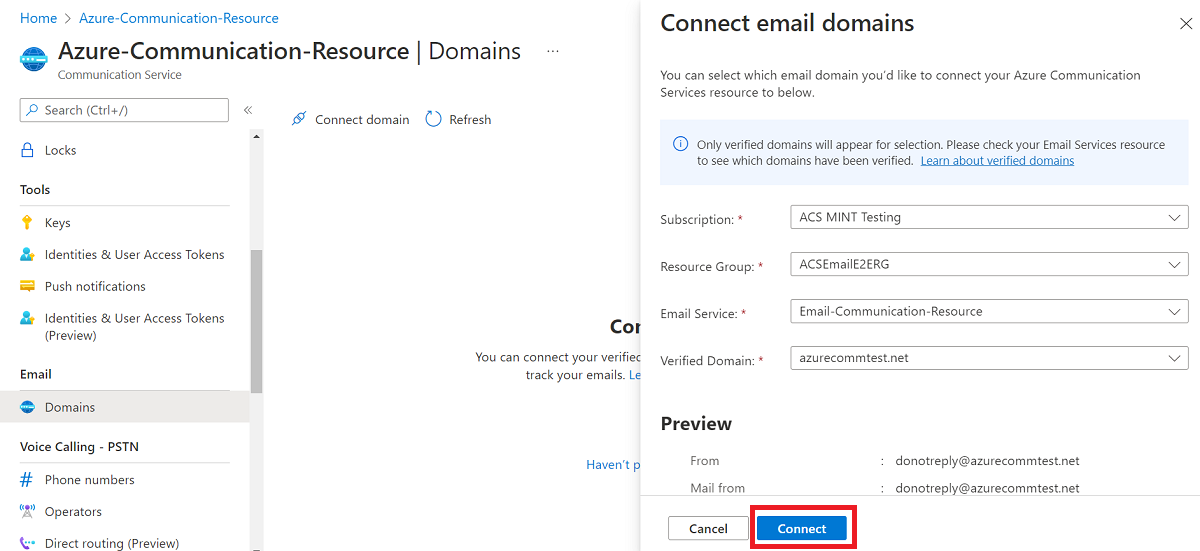Open Learn about verified domains link

997,160
